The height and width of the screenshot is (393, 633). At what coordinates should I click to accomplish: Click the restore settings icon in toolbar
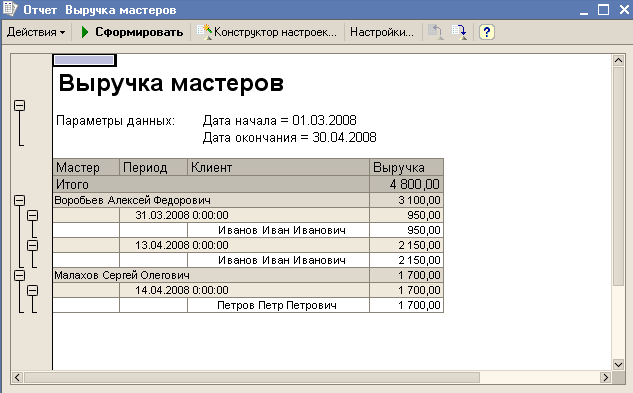436,32
